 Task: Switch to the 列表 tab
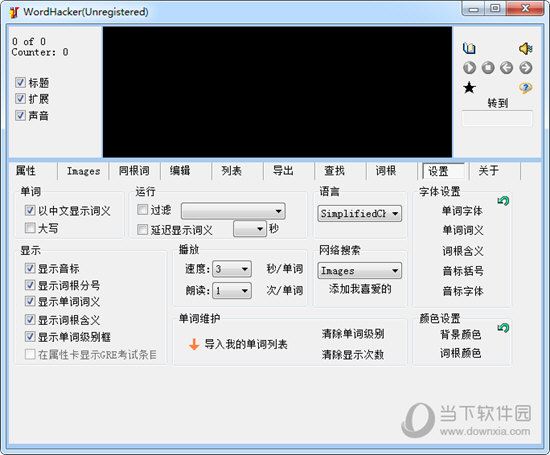(232, 171)
